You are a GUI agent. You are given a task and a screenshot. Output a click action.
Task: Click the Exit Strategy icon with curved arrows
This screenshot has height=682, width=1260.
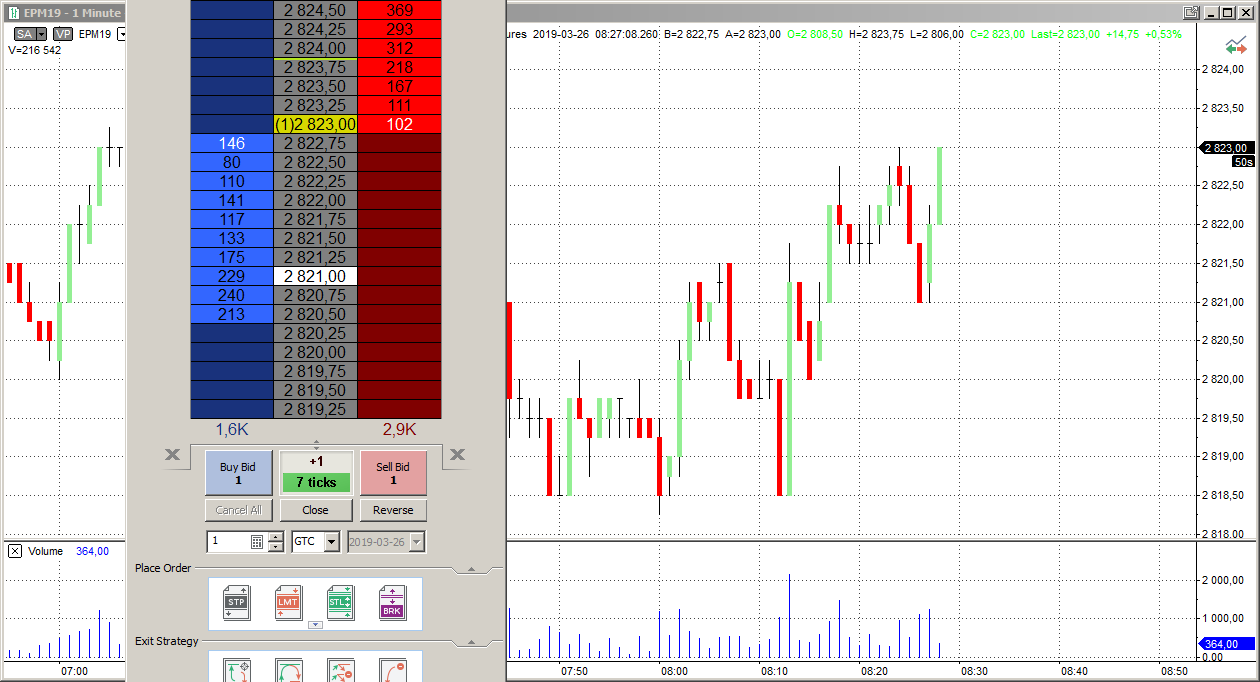click(x=289, y=670)
